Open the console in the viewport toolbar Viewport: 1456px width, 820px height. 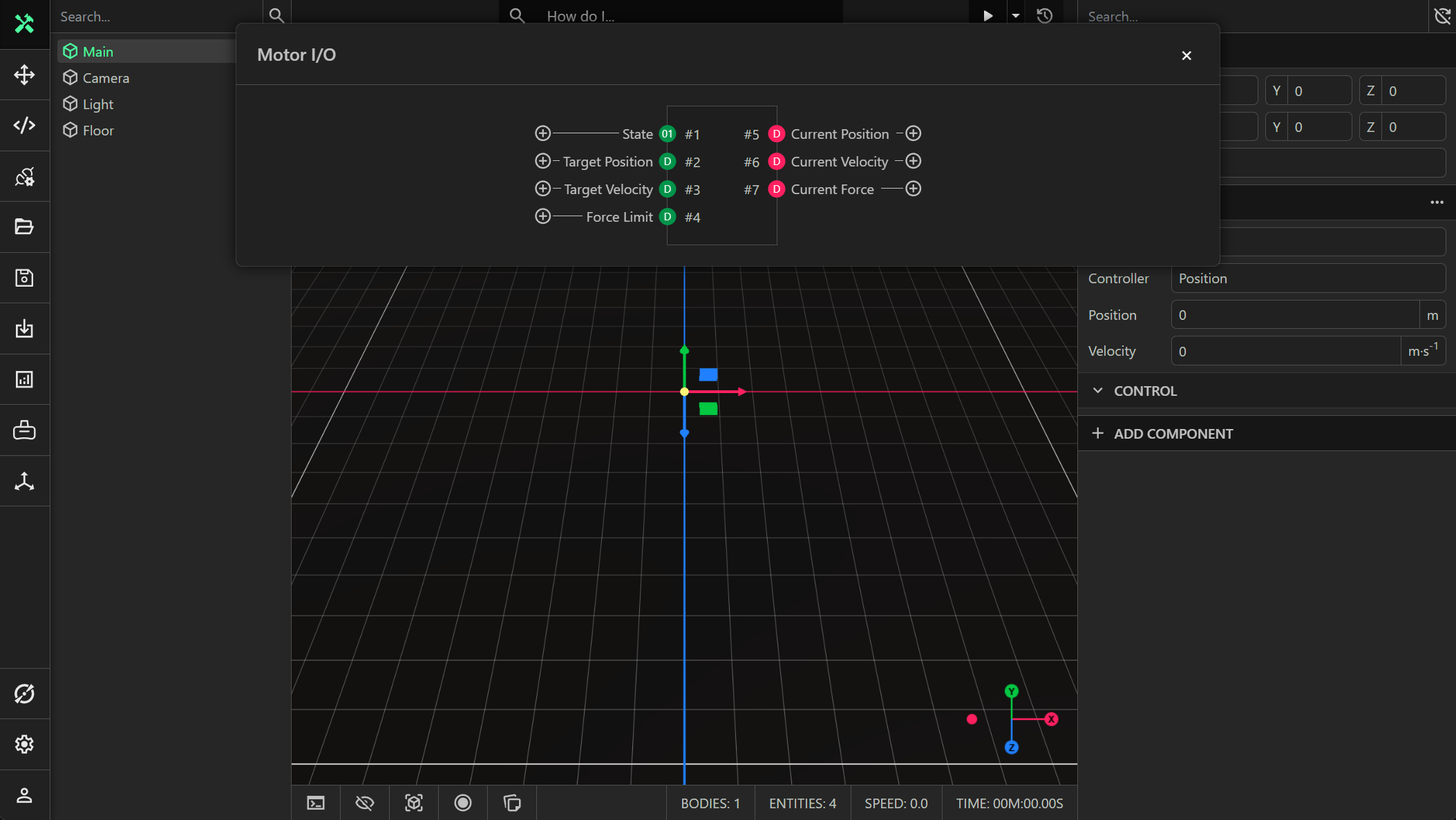tap(316, 803)
